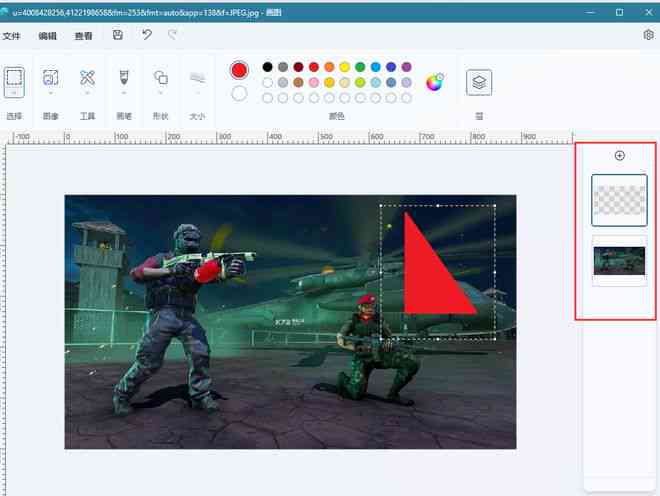This screenshot has height=496, width=660.
Task: Expand the image options dropdown arrow
Action: [51, 93]
